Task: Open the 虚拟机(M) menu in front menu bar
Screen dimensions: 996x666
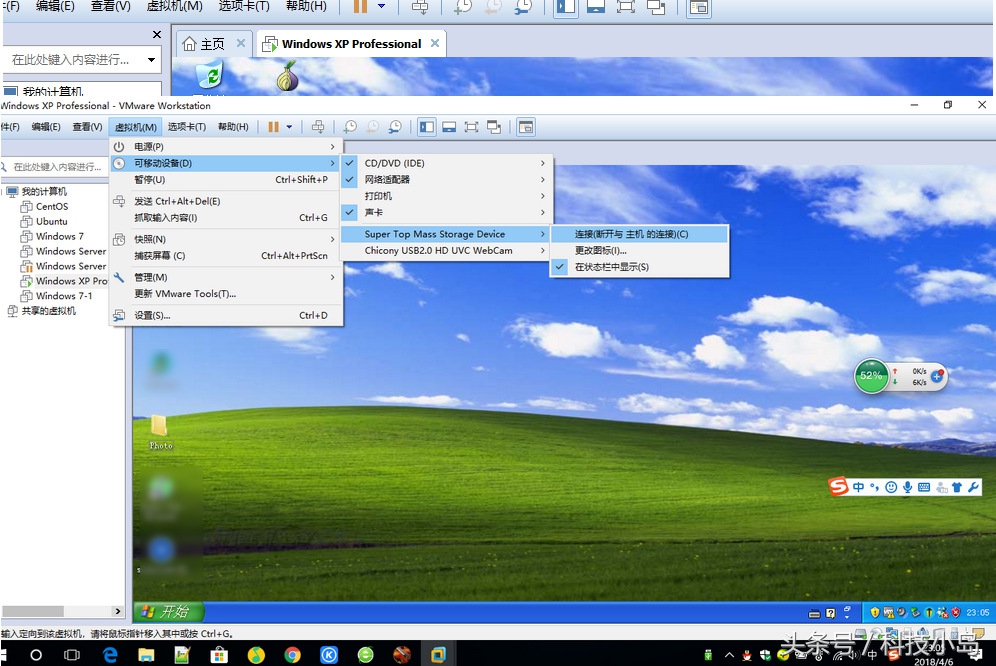Action: 136,127
